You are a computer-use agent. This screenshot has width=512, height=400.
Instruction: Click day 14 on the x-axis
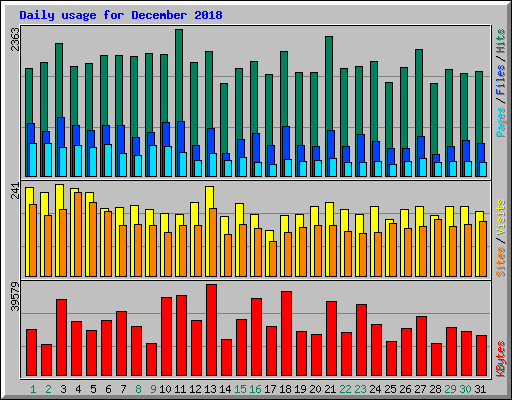click(x=225, y=389)
